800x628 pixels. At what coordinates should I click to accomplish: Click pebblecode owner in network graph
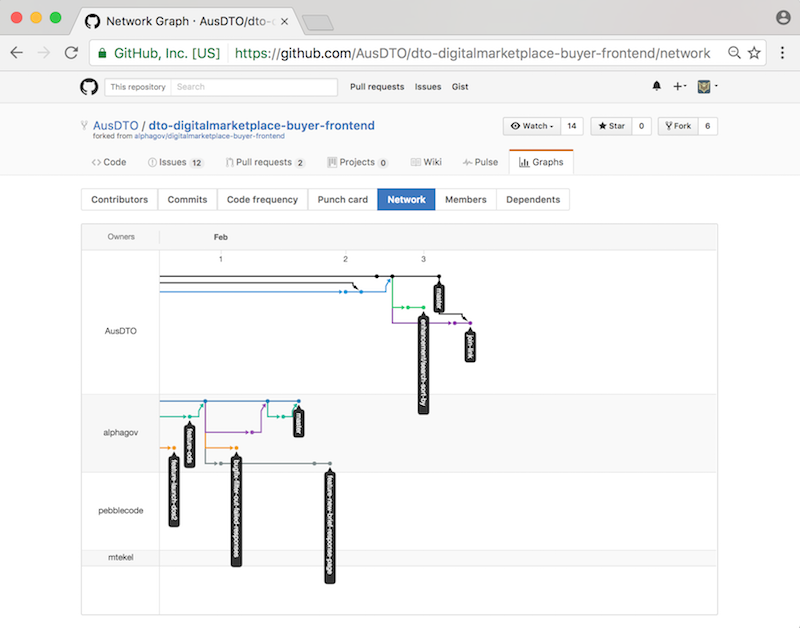pyautogui.click(x=120, y=511)
